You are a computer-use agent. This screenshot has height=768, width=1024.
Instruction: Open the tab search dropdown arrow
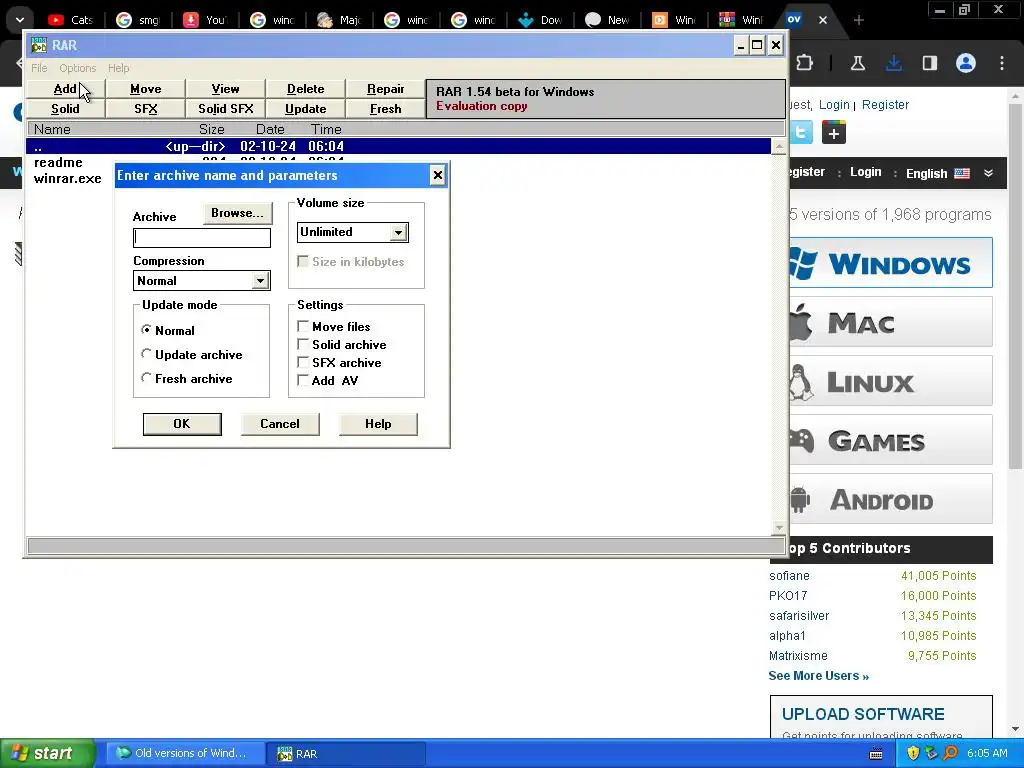(20, 20)
